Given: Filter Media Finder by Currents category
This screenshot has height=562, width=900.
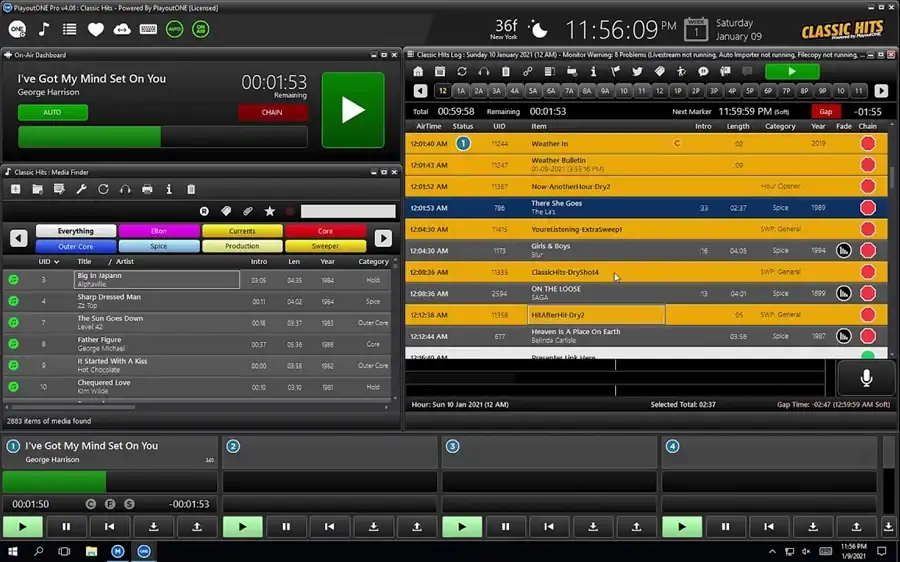Looking at the screenshot, I should tap(242, 231).
